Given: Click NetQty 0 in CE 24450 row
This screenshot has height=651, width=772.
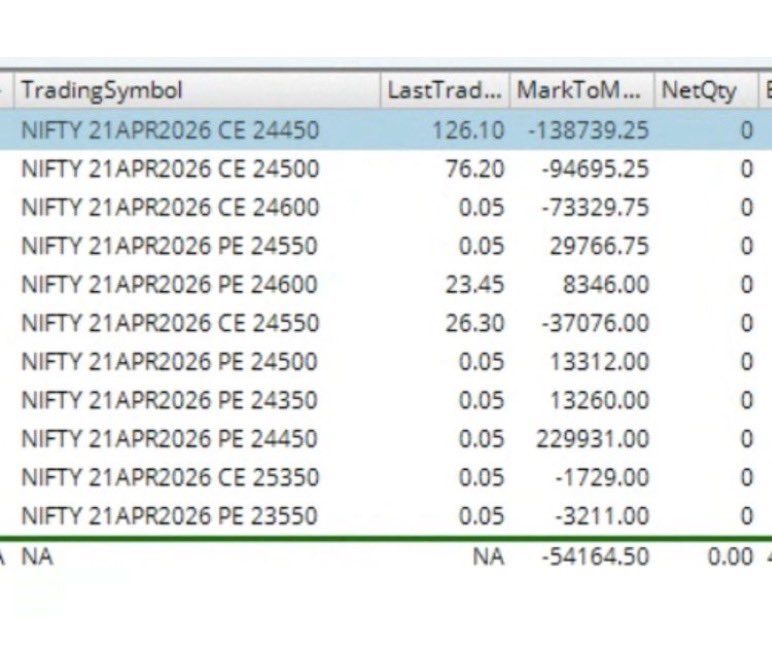Looking at the screenshot, I should [747, 130].
